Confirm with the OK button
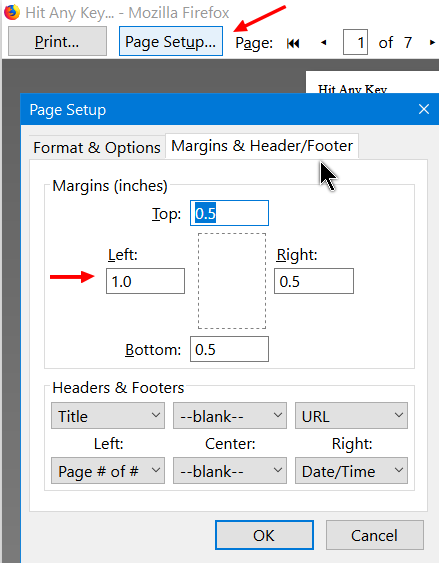Screen dimensions: 439x563 point(265,535)
